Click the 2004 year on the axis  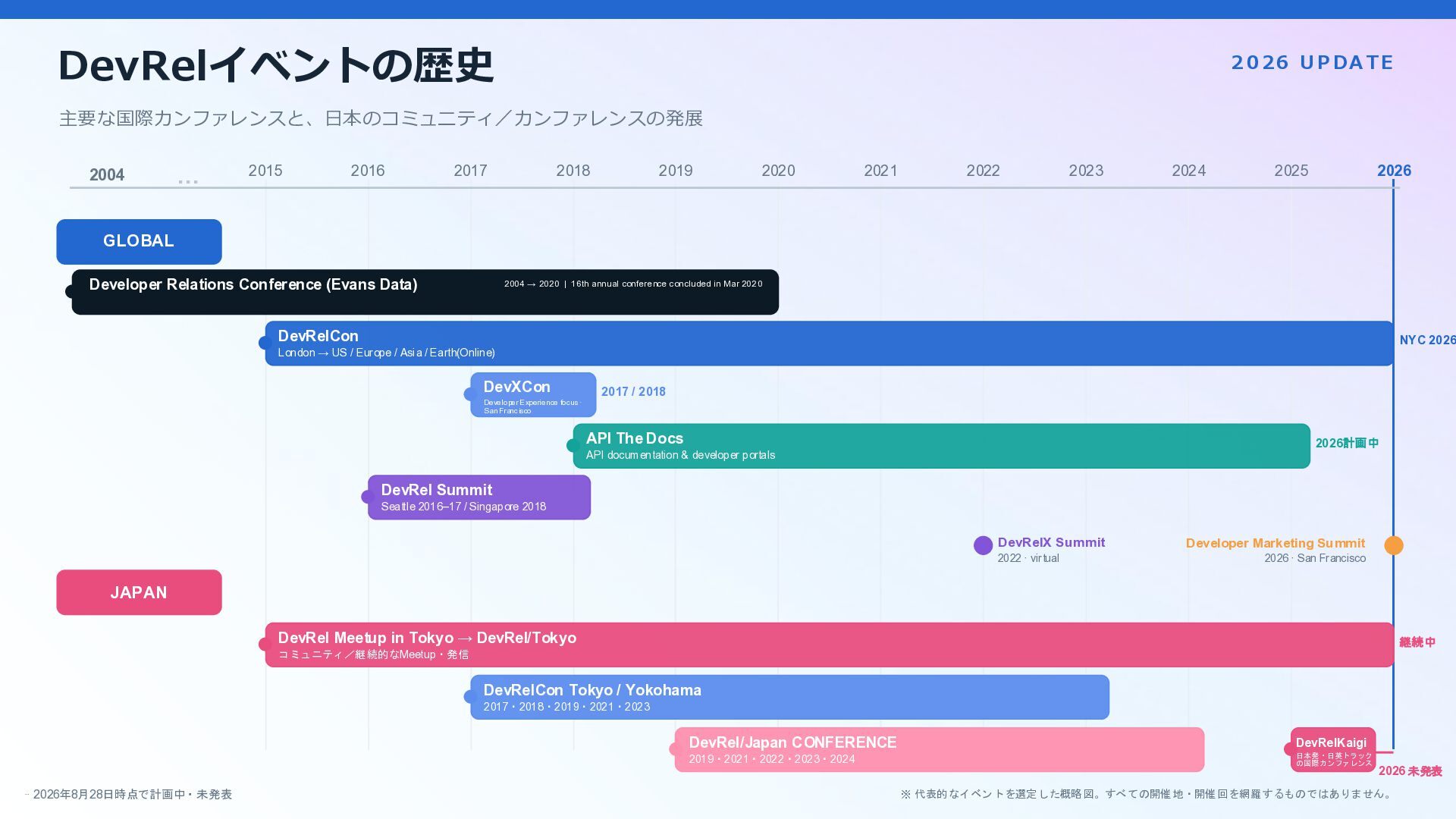(x=107, y=175)
